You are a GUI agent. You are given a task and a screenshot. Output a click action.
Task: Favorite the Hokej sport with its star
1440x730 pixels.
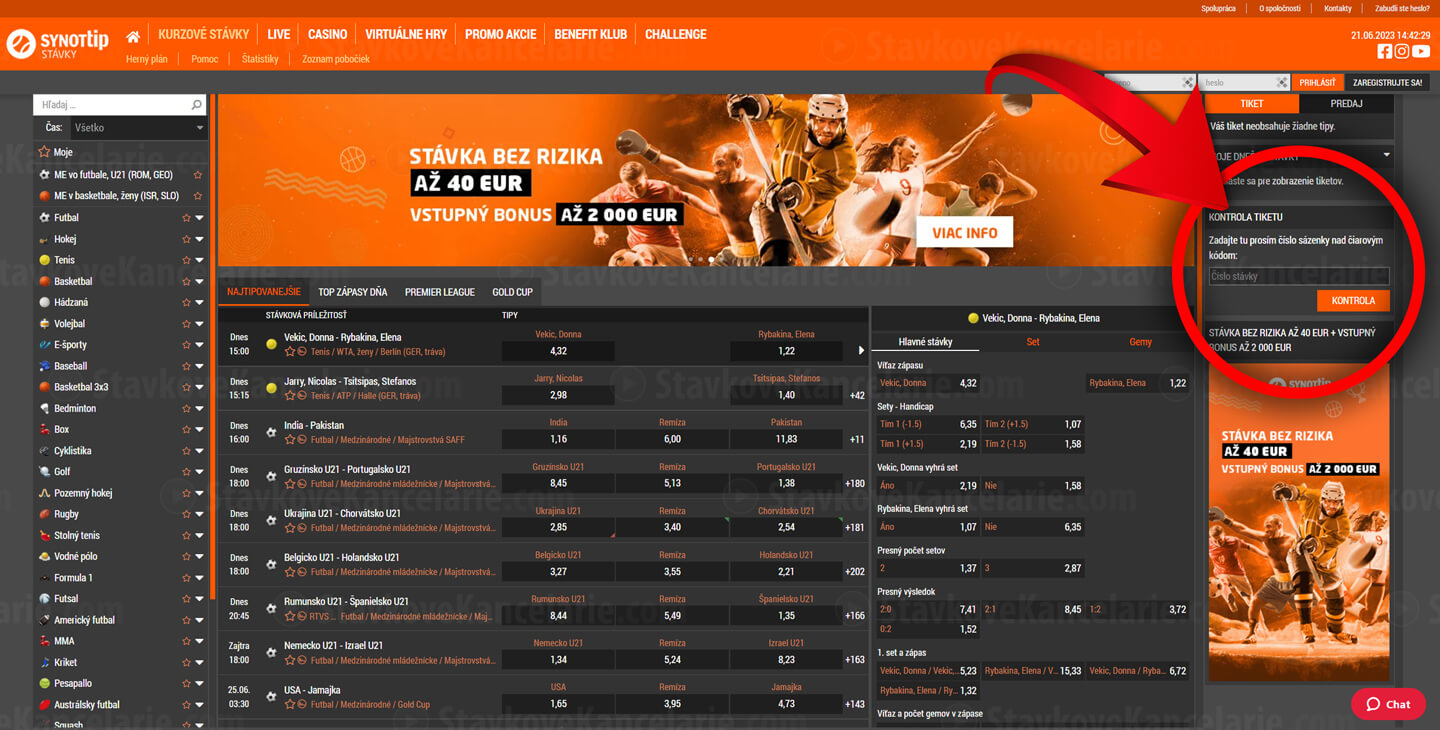click(x=186, y=239)
